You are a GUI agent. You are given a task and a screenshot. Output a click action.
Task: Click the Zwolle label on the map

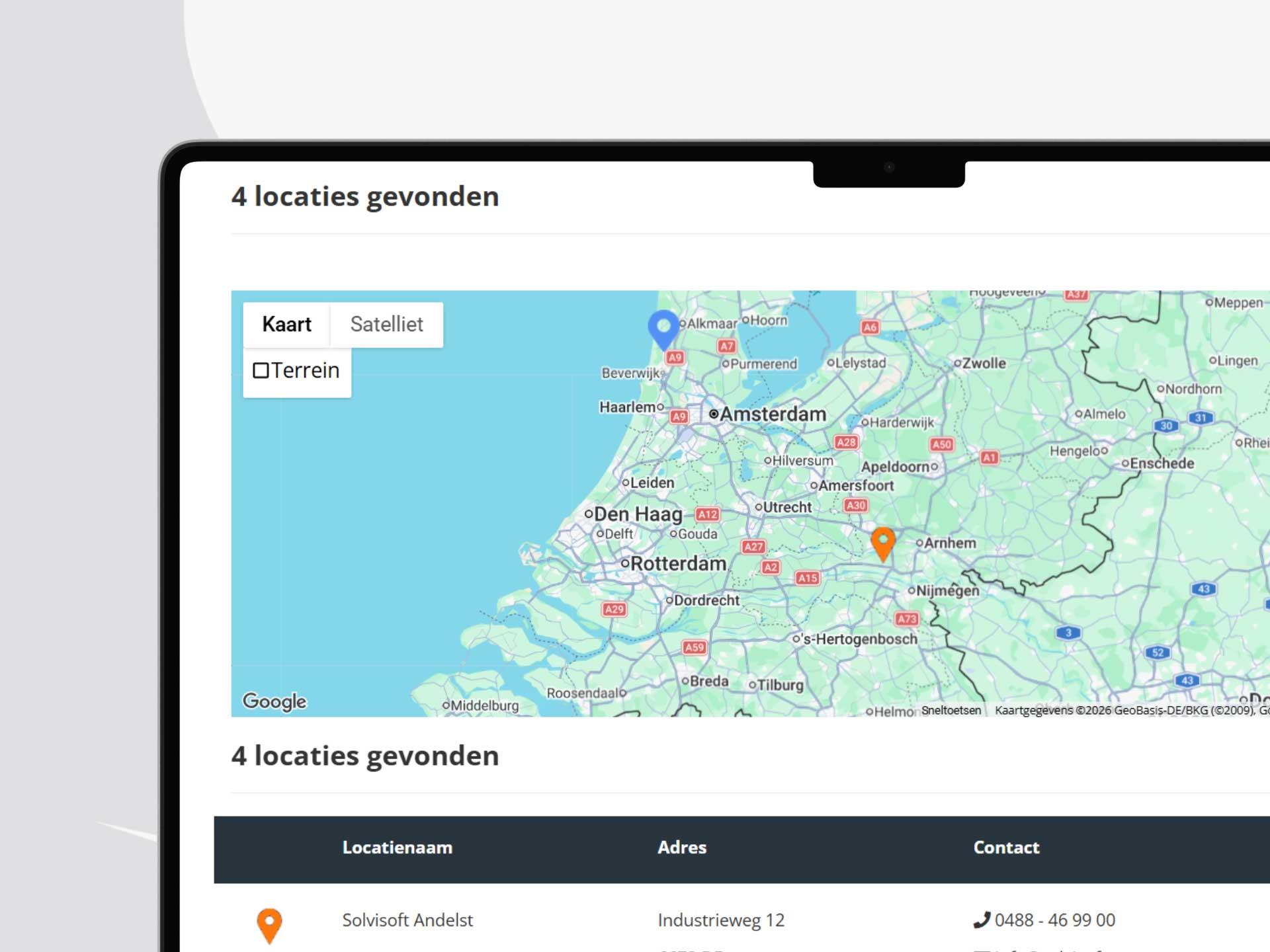(x=984, y=363)
